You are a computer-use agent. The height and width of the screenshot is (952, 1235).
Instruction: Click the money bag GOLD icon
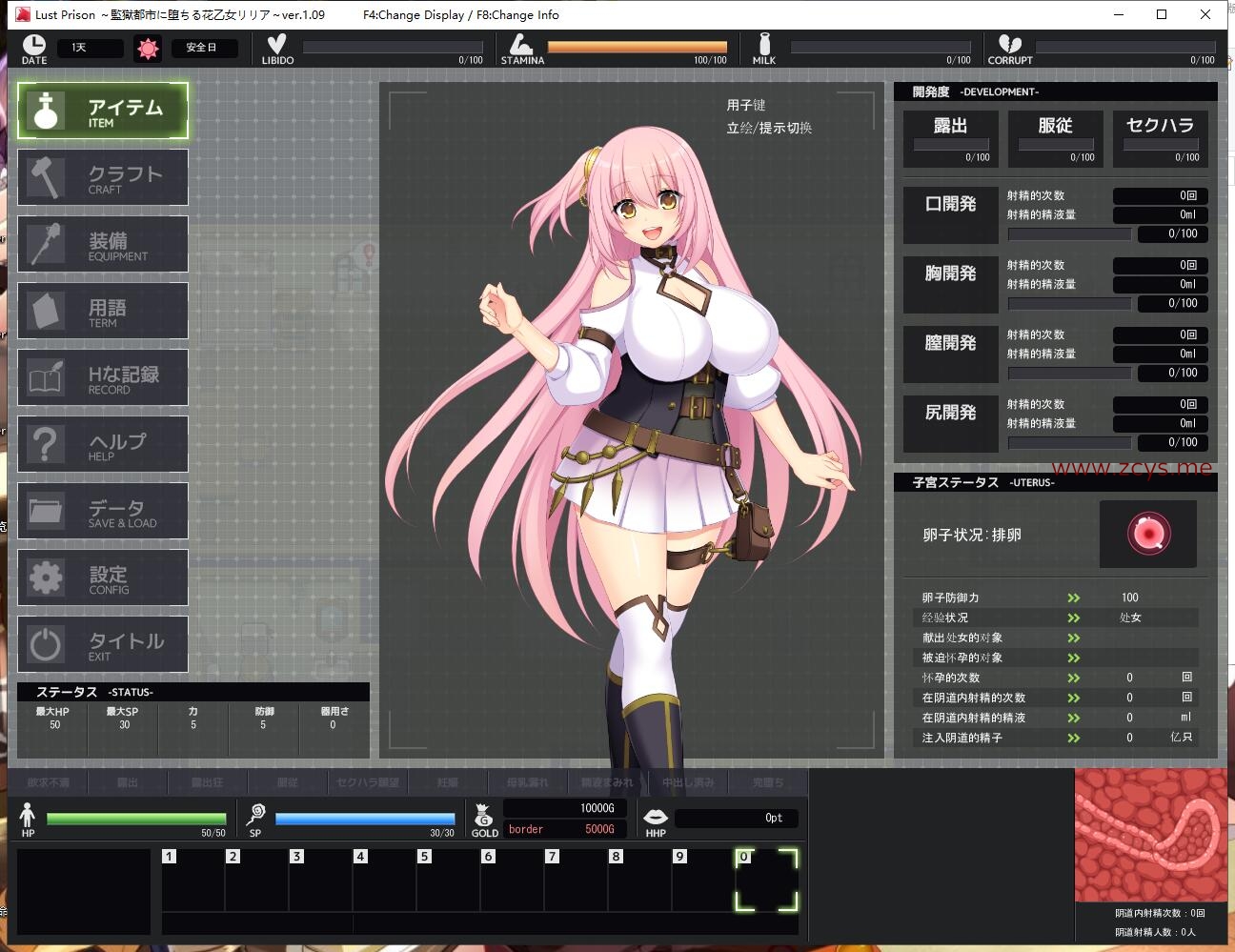pyautogui.click(x=484, y=815)
